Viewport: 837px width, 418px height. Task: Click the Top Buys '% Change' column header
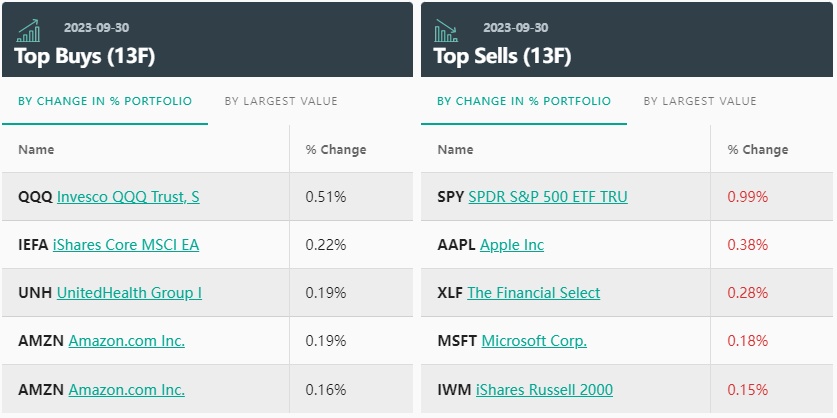(336, 150)
